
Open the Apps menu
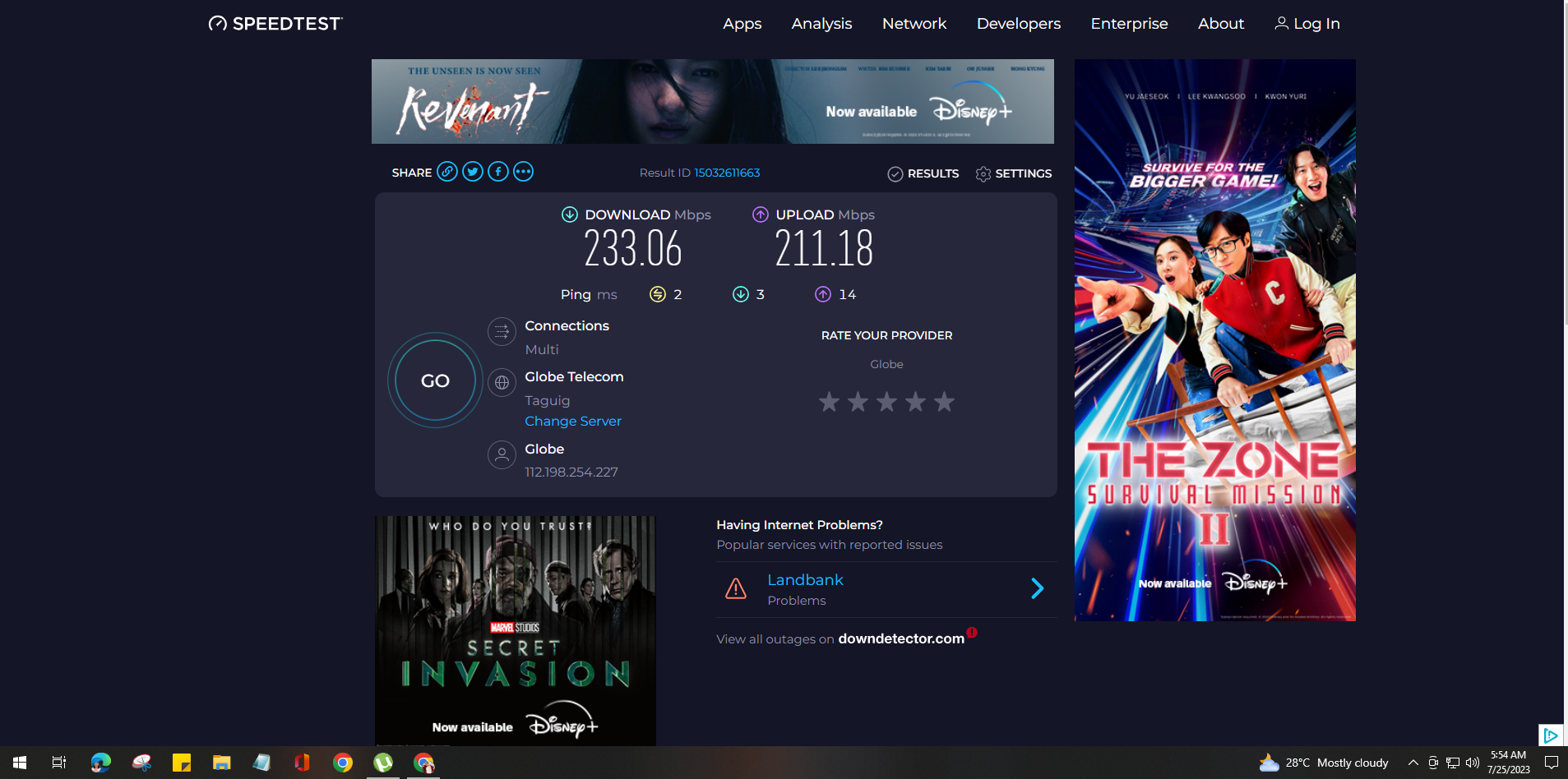coord(742,24)
